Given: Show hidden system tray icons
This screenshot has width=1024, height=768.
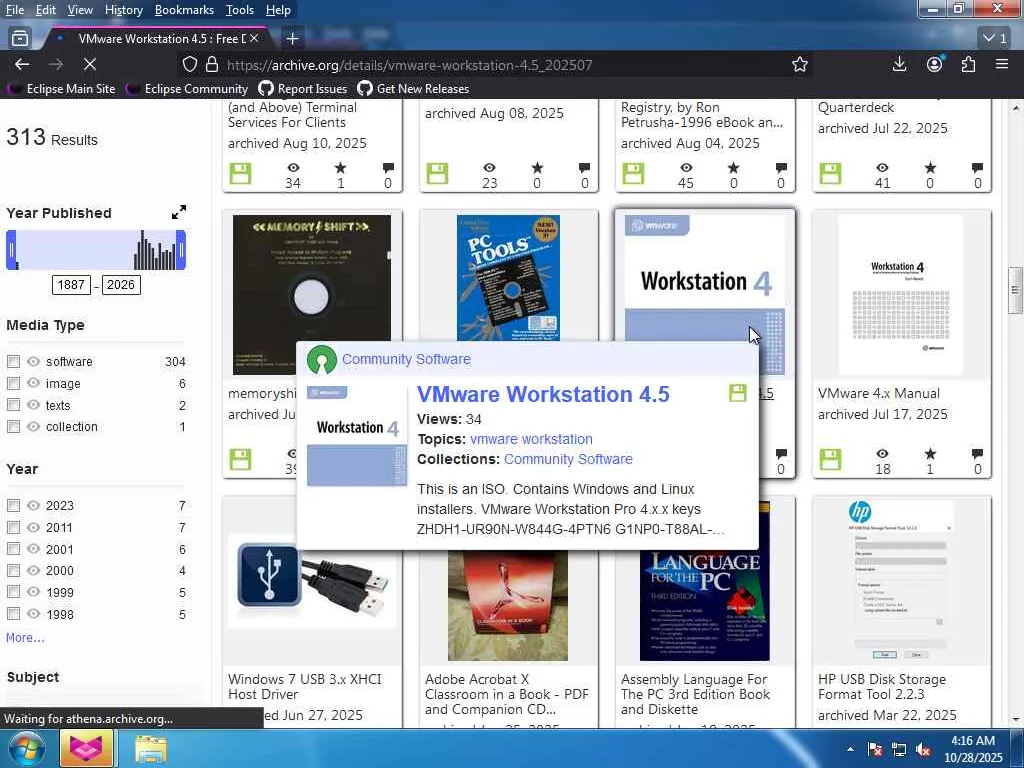Looking at the screenshot, I should point(850,749).
